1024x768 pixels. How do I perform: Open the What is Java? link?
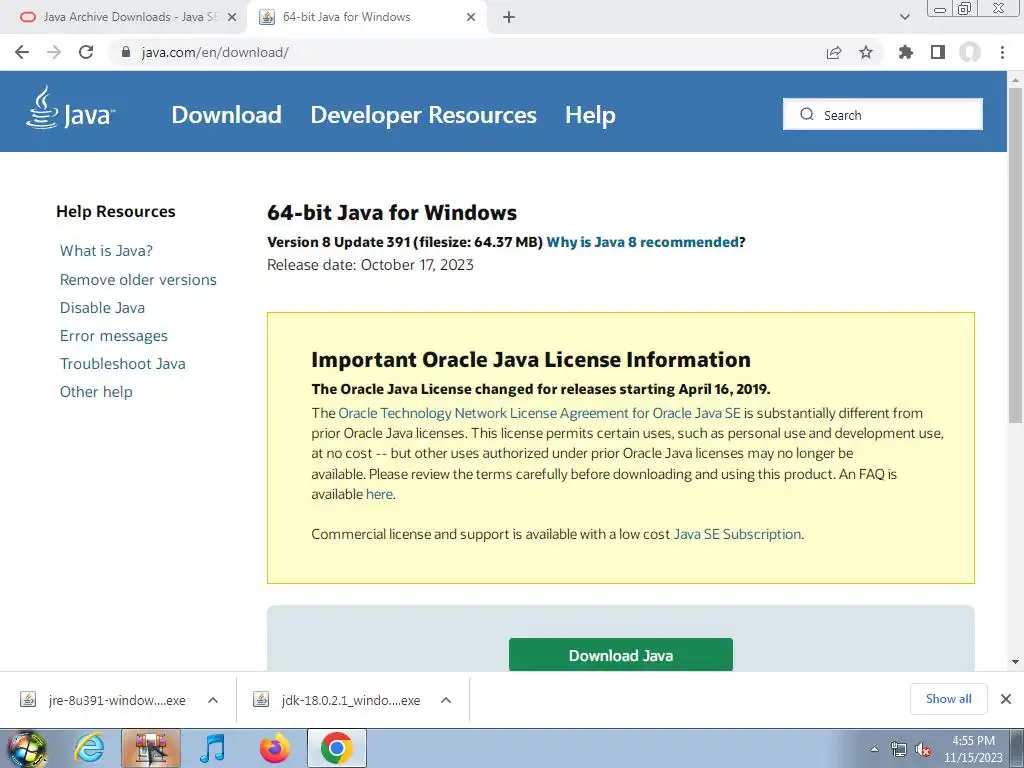click(106, 251)
